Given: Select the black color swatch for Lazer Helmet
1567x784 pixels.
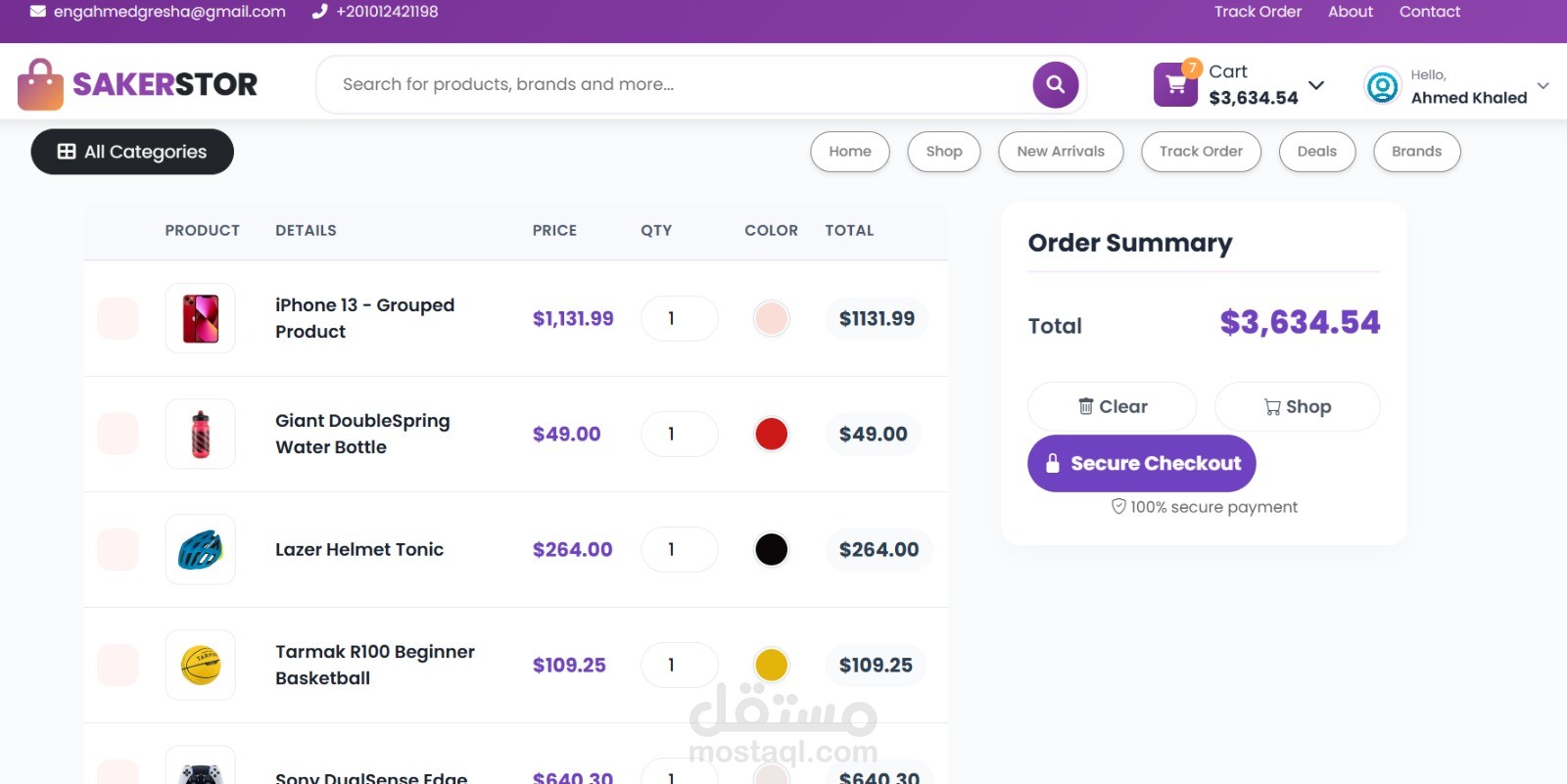Looking at the screenshot, I should (x=772, y=549).
